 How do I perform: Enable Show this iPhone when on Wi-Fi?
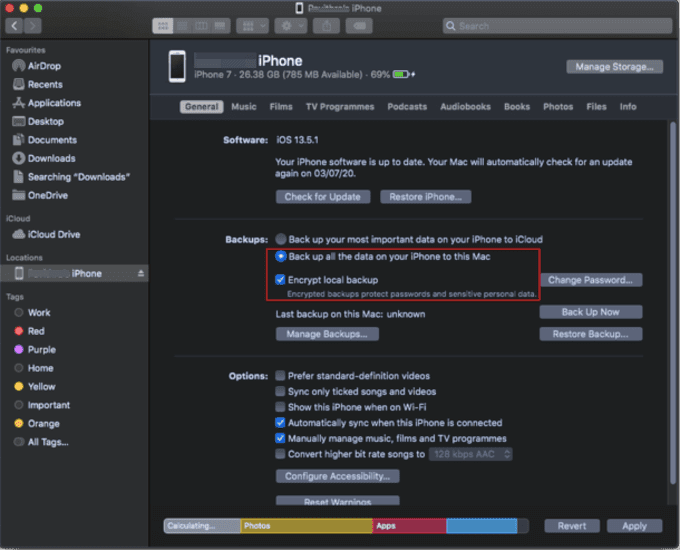[280, 407]
